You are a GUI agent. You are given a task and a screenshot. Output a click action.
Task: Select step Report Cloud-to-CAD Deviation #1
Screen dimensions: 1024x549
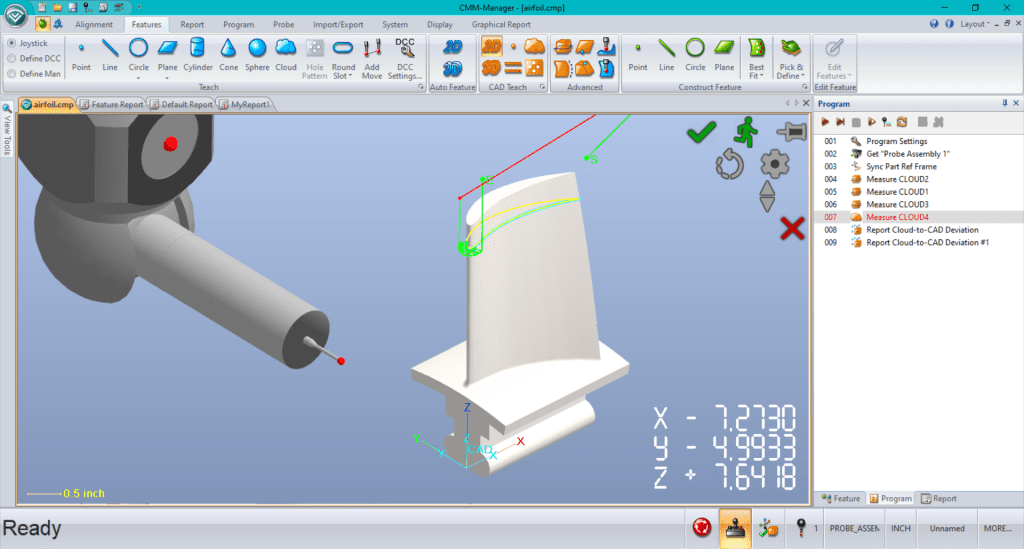[x=918, y=242]
